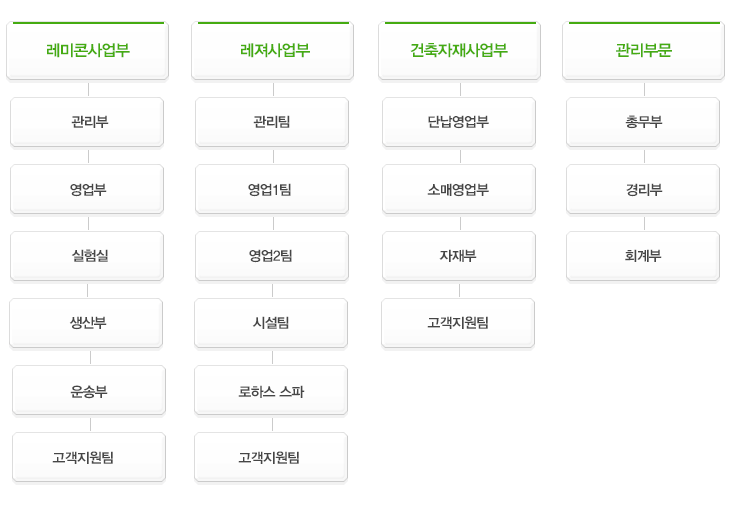This screenshot has width=730, height=506.
Task: Select the 운송부 department box
Action: 89,390
